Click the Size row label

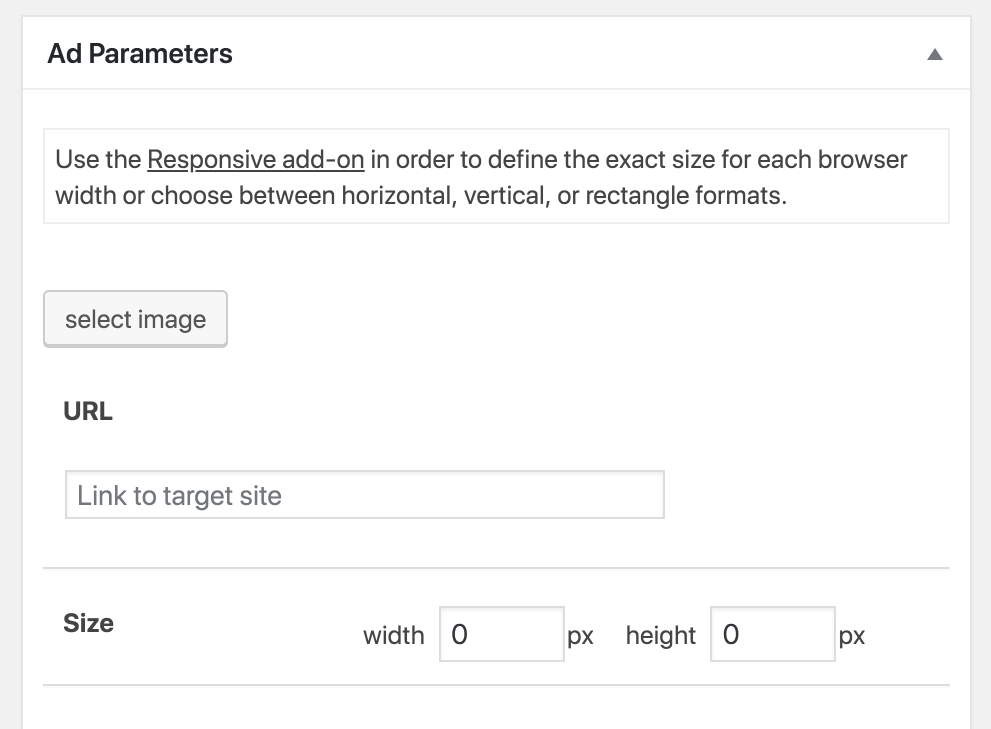click(88, 623)
